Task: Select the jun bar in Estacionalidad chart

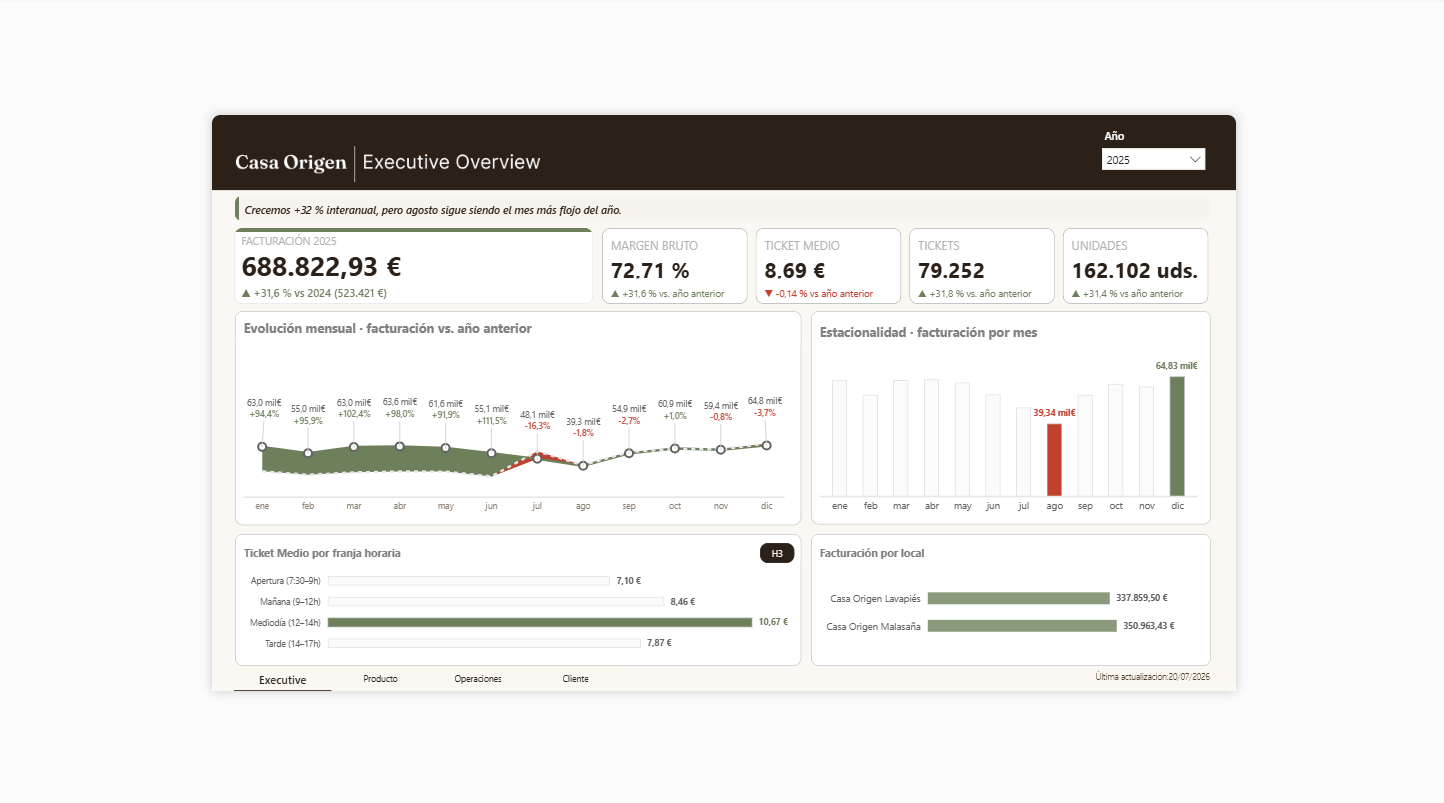Action: point(993,445)
